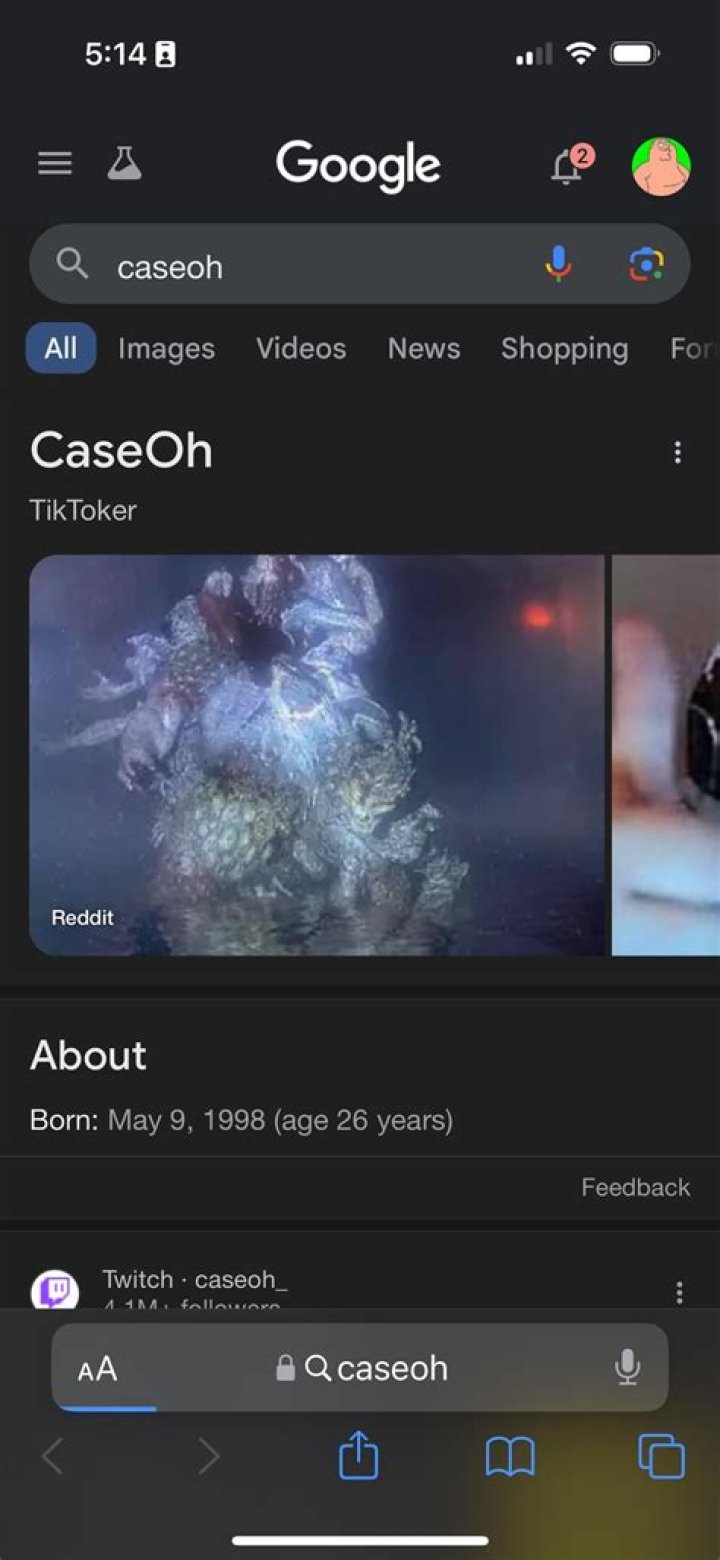Open Google Lens camera search
The height and width of the screenshot is (1560, 720).
click(x=646, y=264)
